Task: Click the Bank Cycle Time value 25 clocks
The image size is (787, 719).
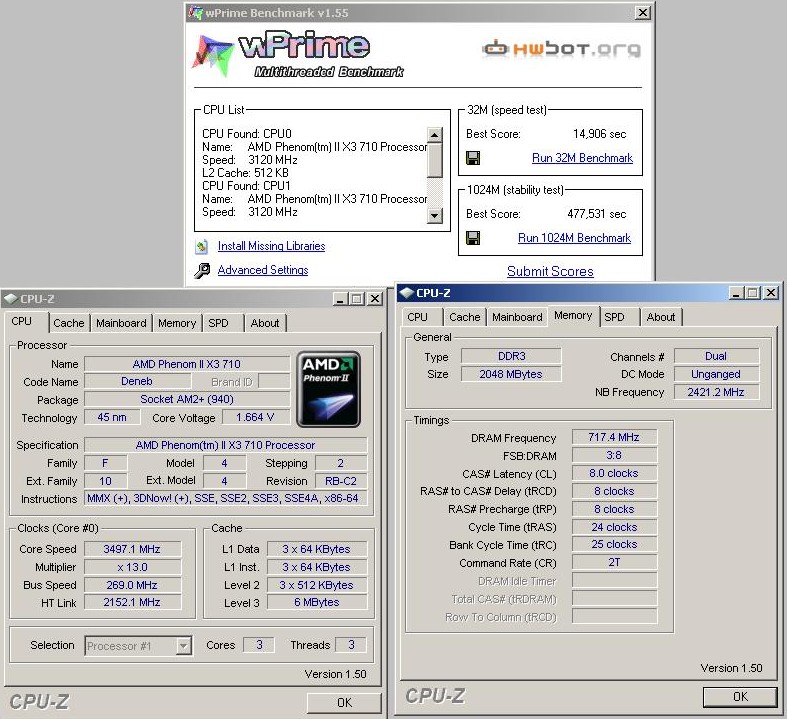Action: tap(614, 544)
